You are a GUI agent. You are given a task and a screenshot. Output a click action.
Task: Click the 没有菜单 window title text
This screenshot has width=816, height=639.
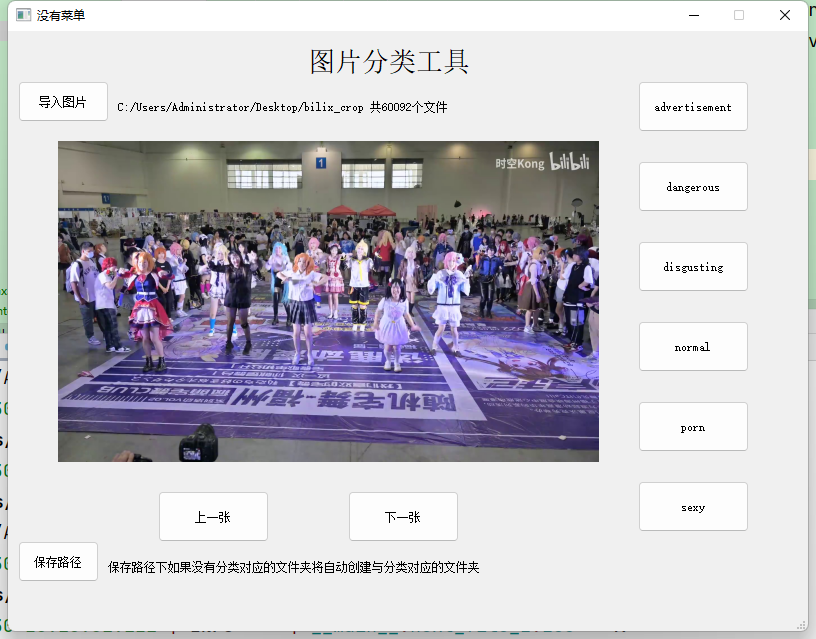(60, 16)
